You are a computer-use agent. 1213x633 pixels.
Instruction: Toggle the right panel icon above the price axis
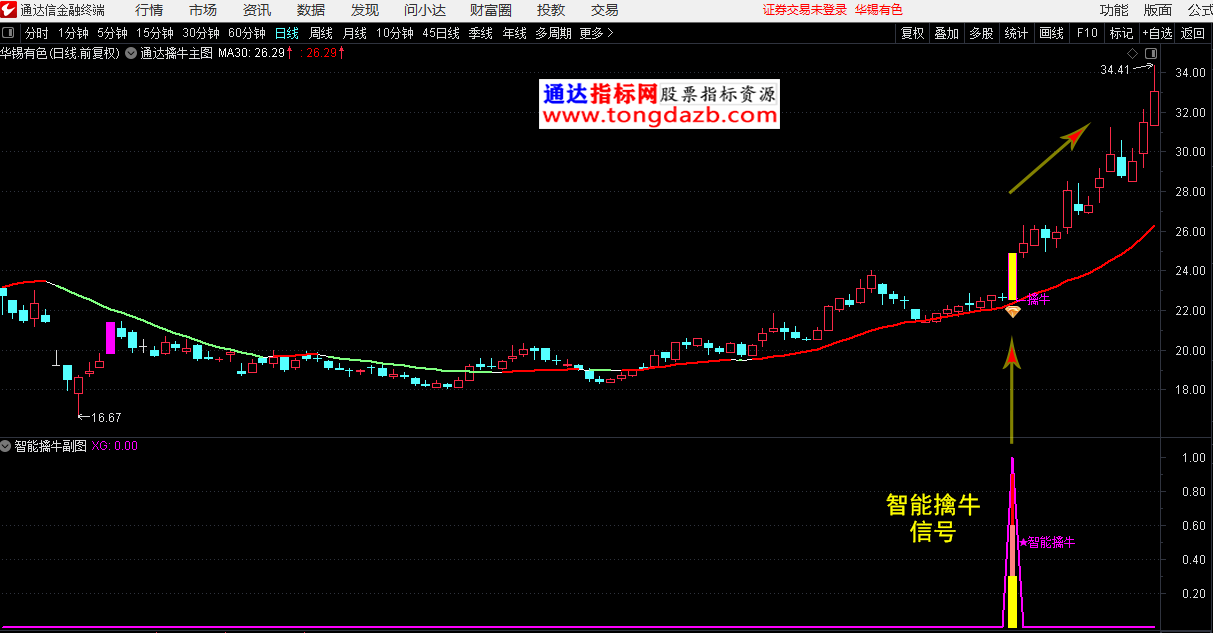[x=1151, y=53]
